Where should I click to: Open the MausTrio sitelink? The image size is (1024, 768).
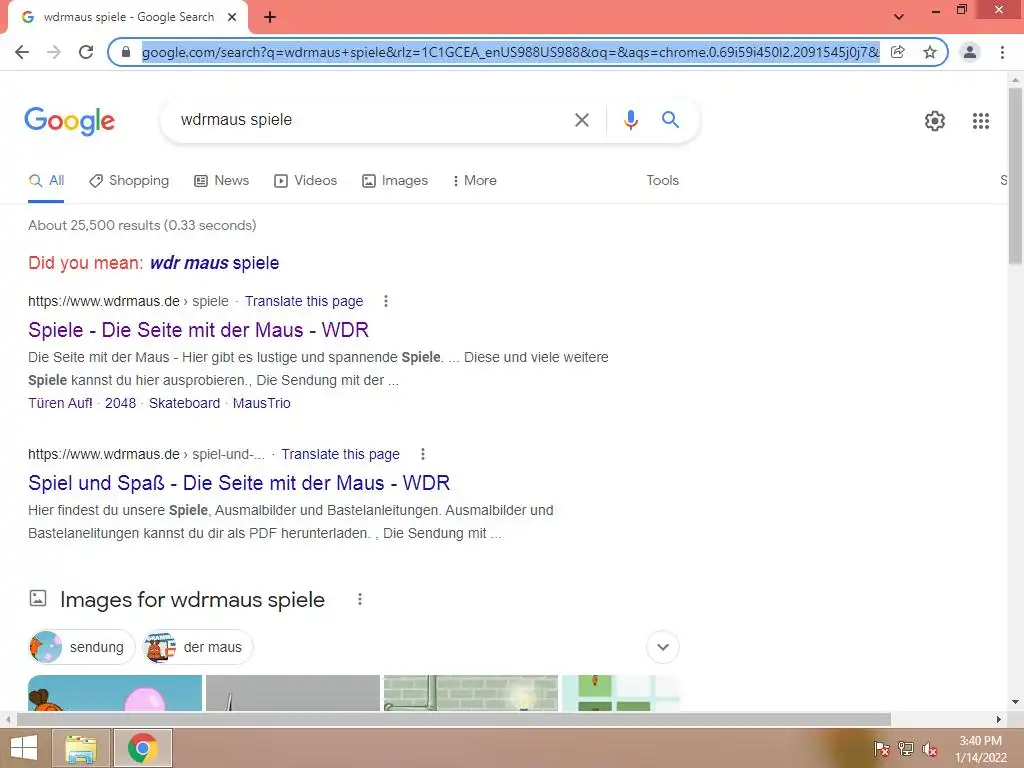click(261, 404)
